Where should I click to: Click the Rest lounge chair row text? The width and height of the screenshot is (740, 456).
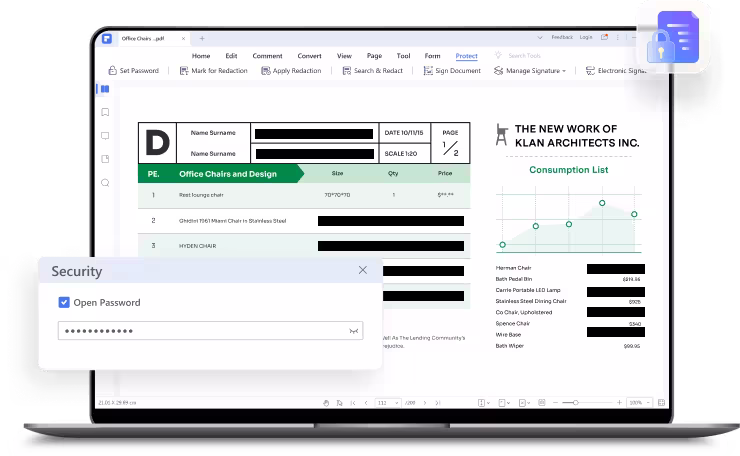pyautogui.click(x=201, y=195)
